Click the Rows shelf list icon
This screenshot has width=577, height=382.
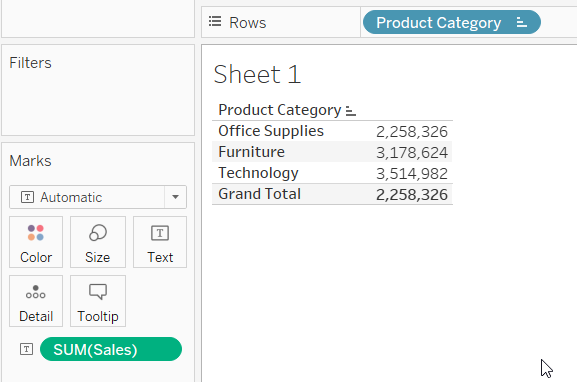pyautogui.click(x=215, y=21)
